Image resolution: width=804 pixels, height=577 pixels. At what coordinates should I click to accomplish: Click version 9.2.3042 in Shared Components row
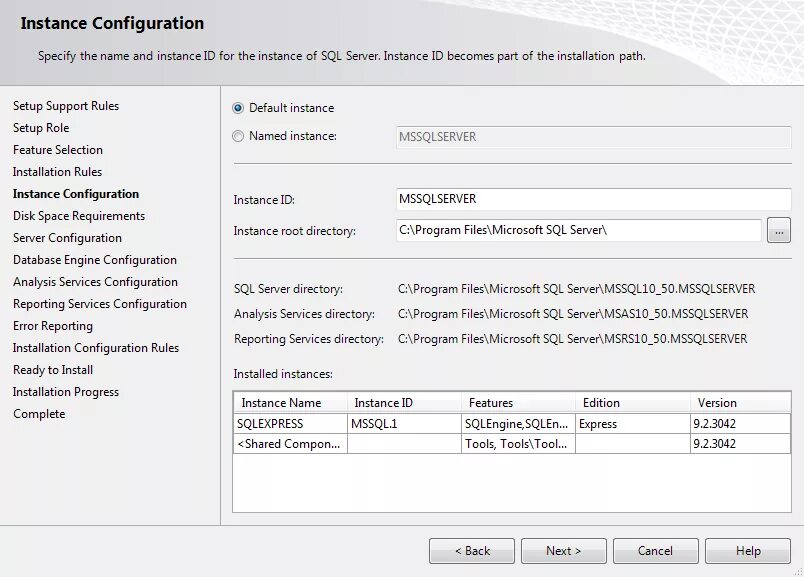click(740, 444)
